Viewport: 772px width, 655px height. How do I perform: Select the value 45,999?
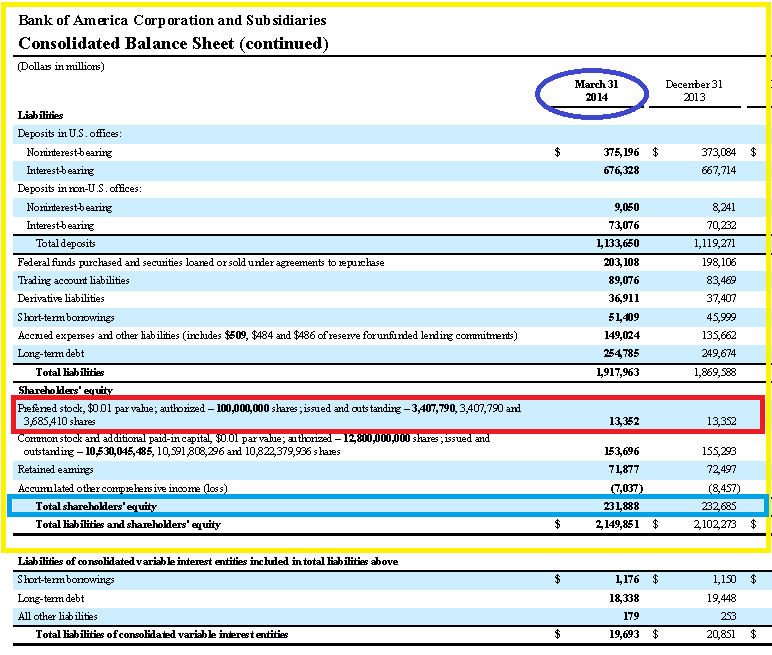coord(721,317)
